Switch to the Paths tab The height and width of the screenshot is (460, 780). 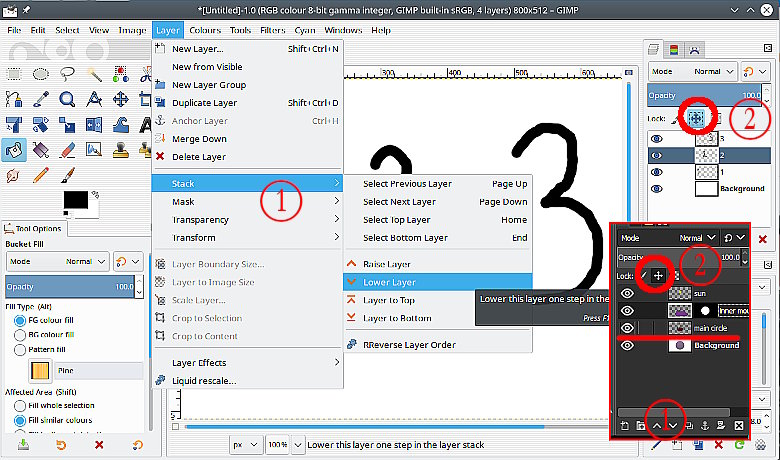pos(694,49)
